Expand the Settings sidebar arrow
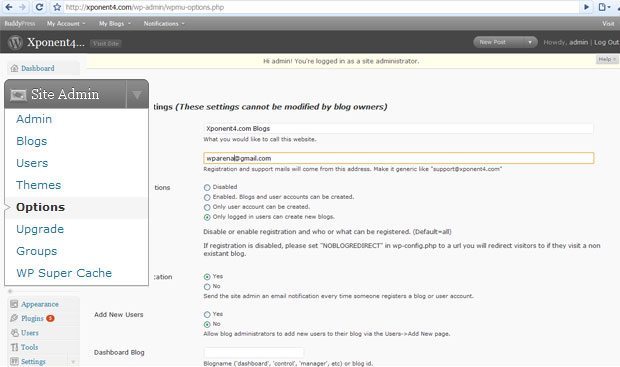The height and width of the screenshot is (367, 620). 73,361
